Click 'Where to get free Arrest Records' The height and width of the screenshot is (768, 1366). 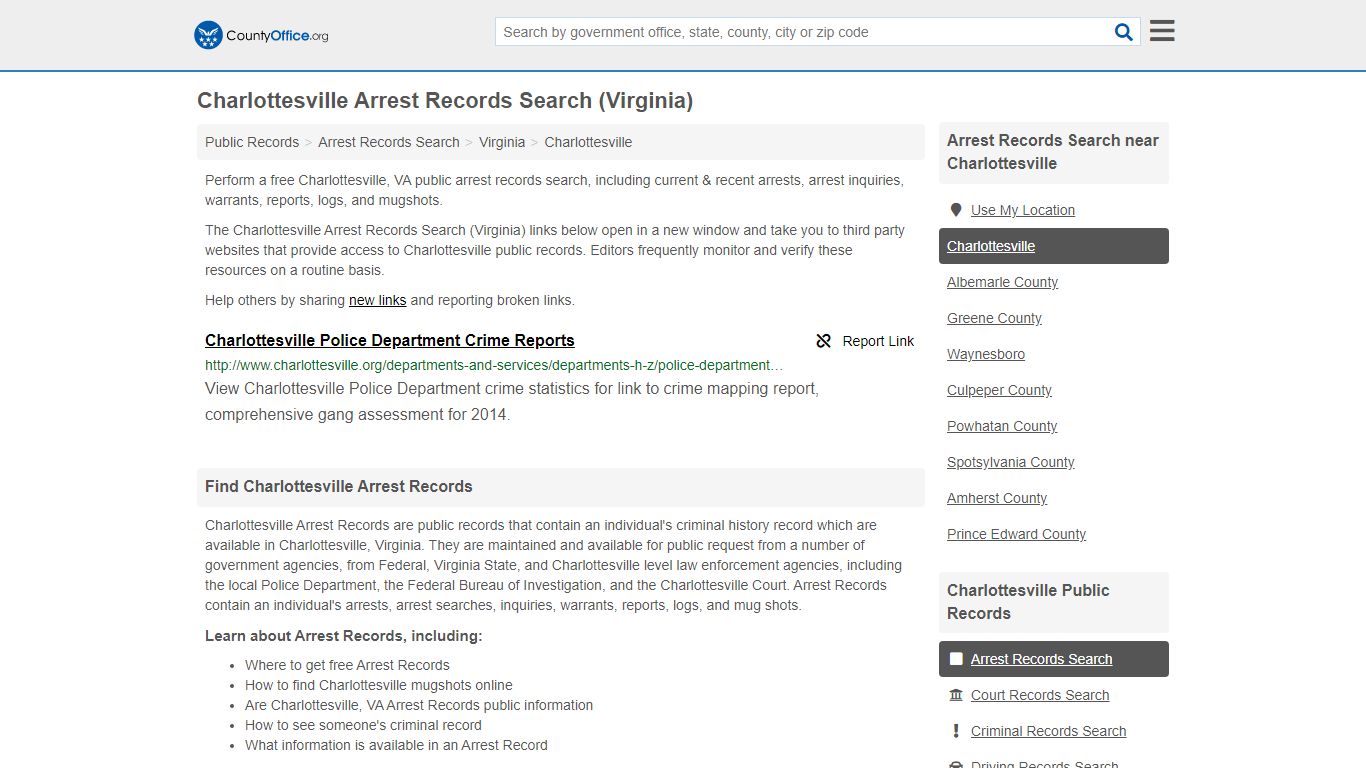click(x=347, y=665)
